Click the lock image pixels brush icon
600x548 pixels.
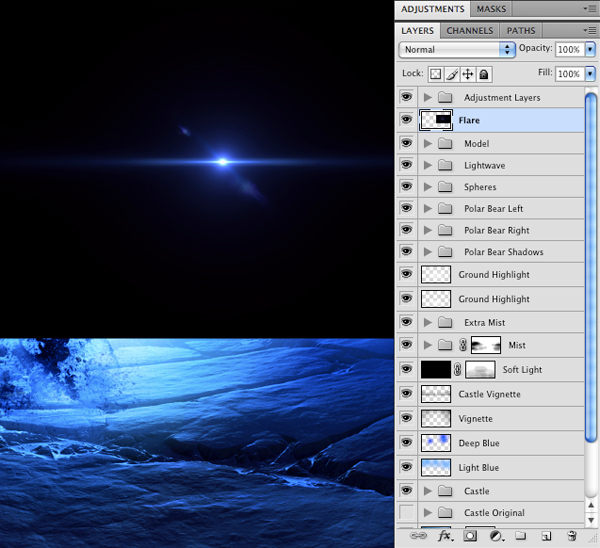click(x=452, y=74)
